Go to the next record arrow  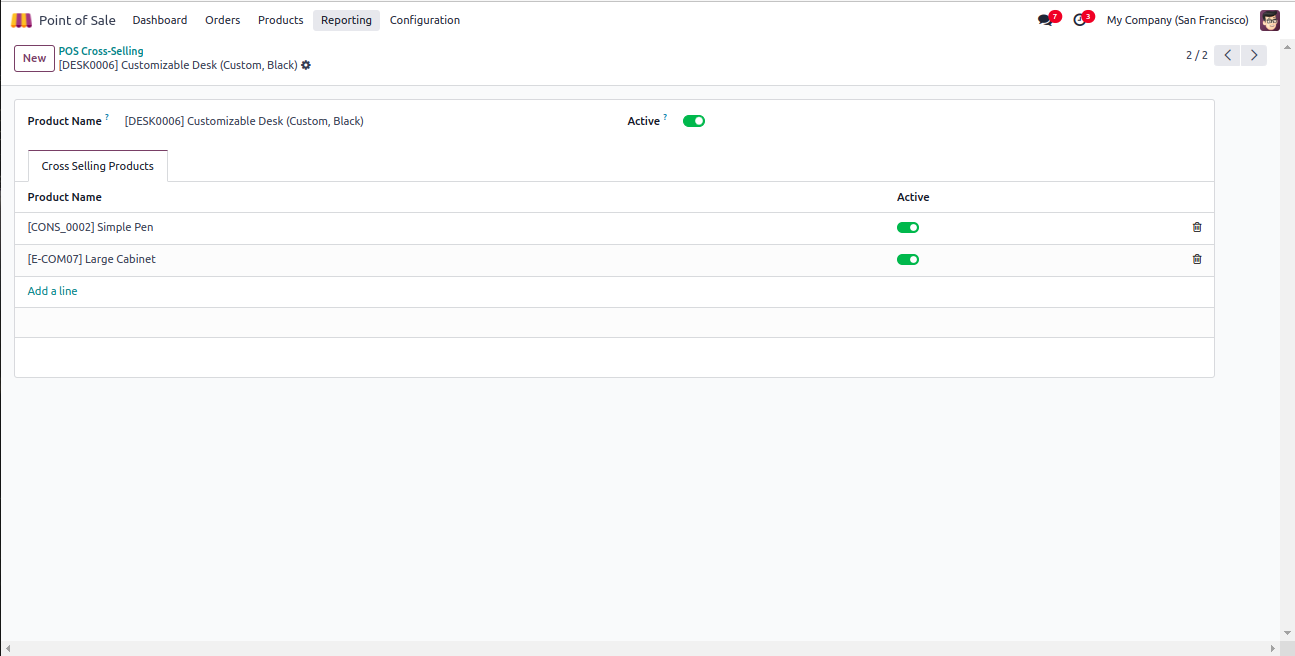[x=1253, y=55]
